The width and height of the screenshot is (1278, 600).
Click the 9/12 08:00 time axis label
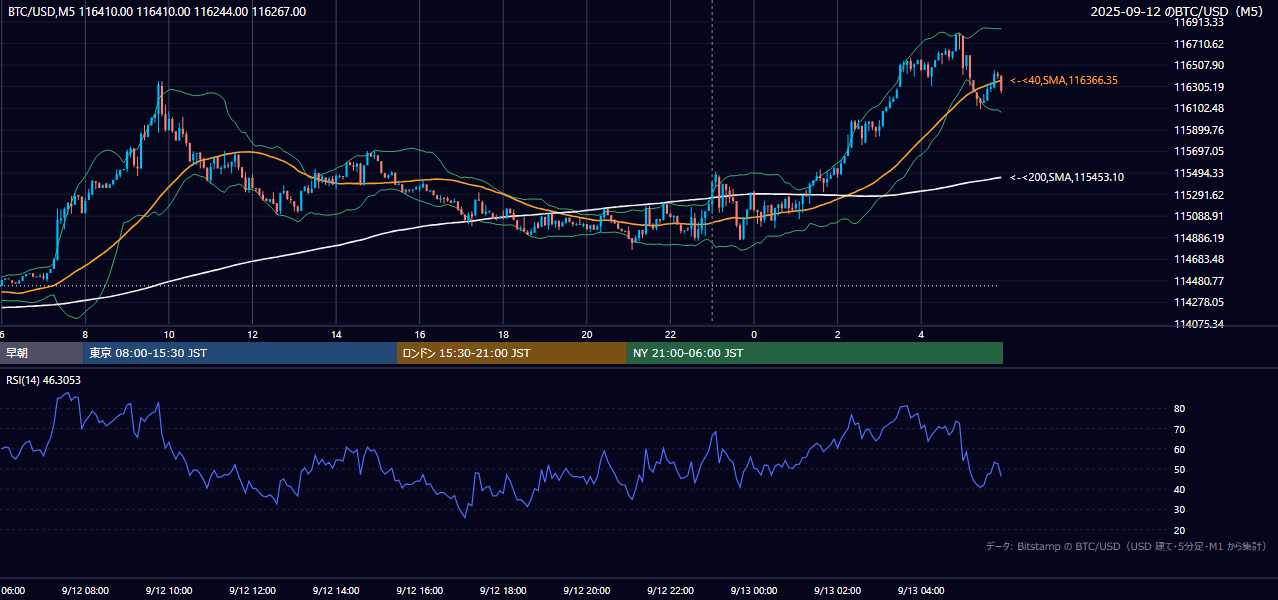click(85, 590)
